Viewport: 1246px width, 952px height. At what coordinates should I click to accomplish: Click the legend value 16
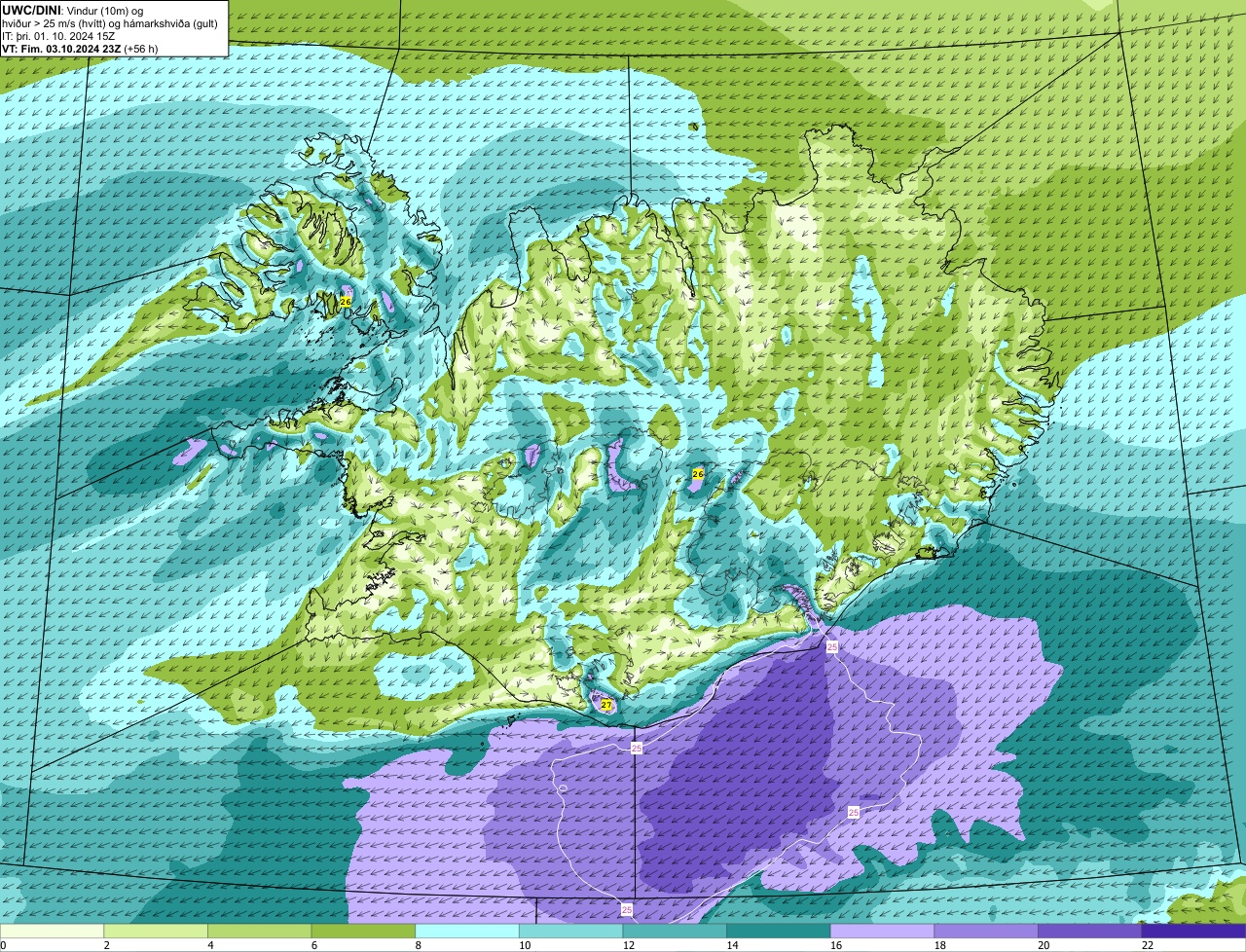click(x=836, y=945)
